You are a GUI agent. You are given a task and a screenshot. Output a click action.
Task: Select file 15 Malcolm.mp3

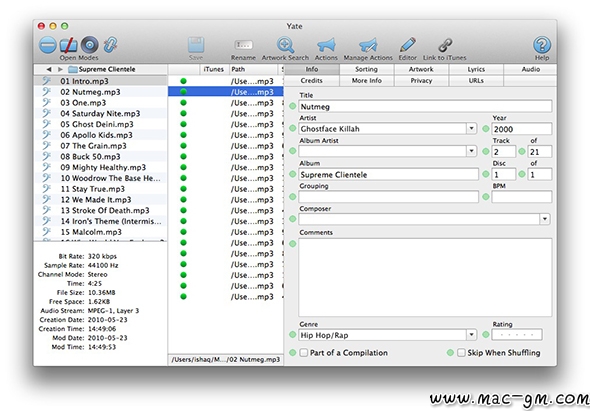[x=100, y=232]
